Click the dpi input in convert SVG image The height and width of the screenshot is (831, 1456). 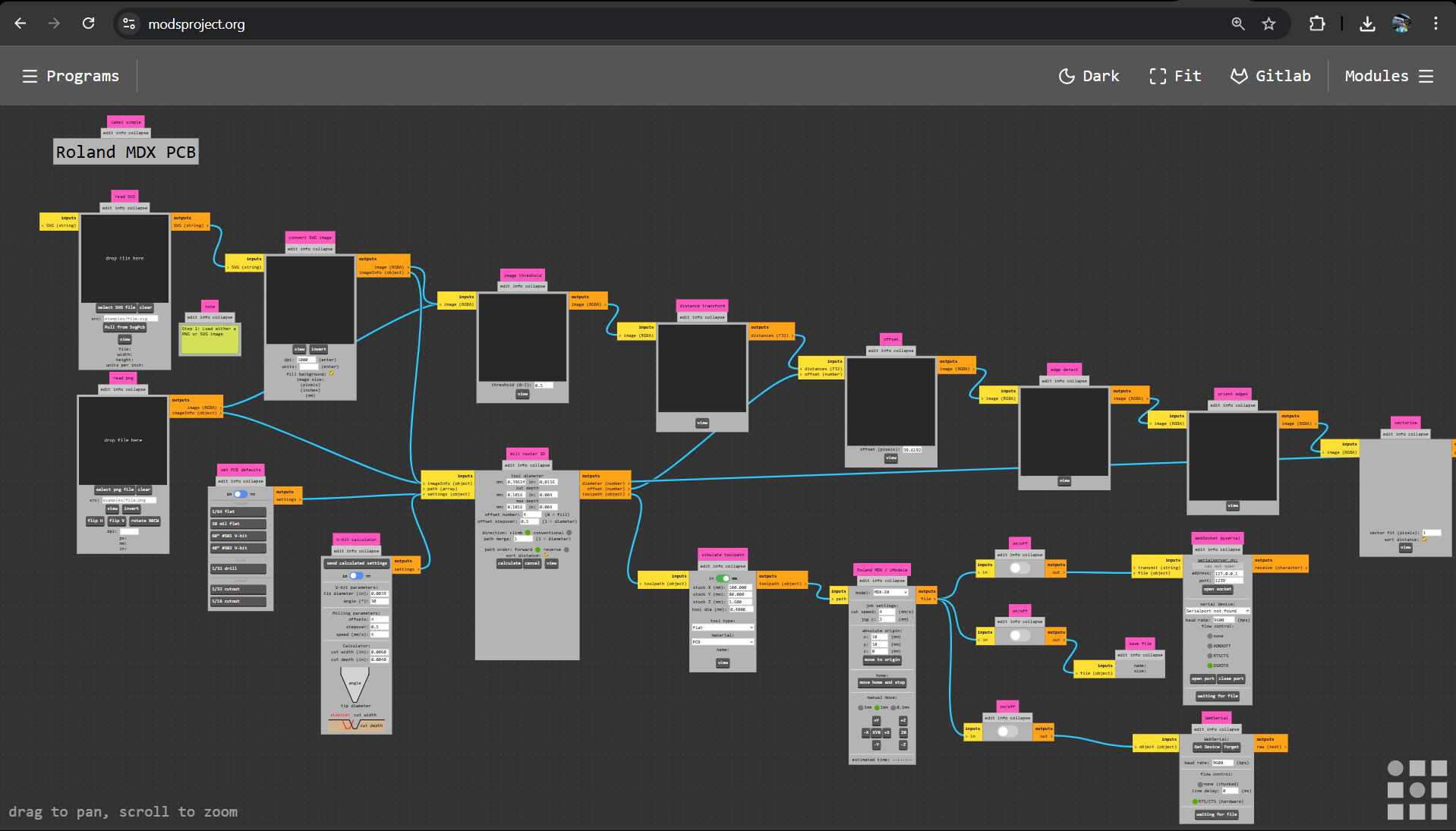pos(307,360)
